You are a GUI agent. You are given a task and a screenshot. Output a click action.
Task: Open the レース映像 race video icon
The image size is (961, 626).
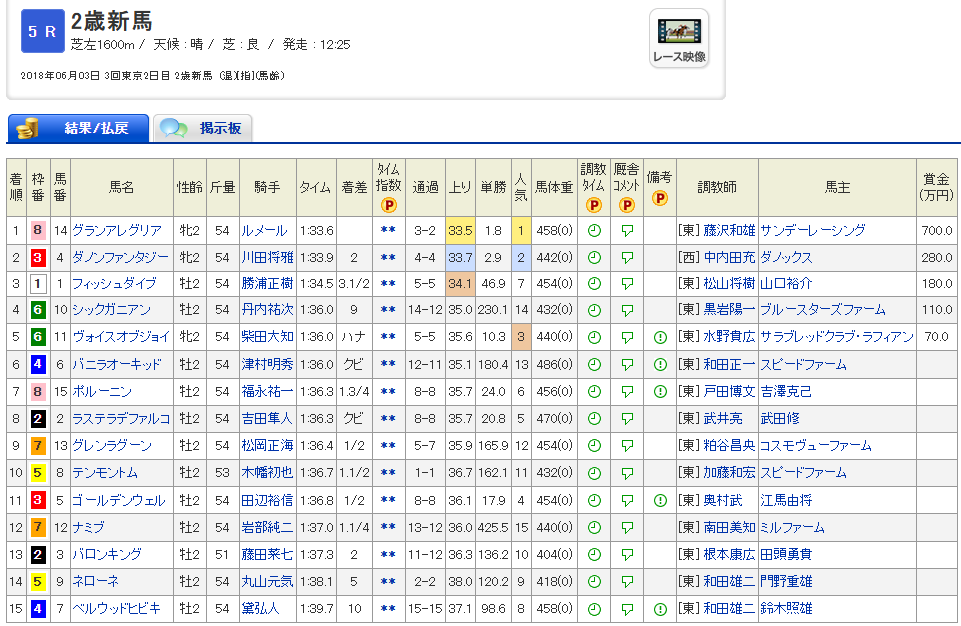[x=679, y=39]
